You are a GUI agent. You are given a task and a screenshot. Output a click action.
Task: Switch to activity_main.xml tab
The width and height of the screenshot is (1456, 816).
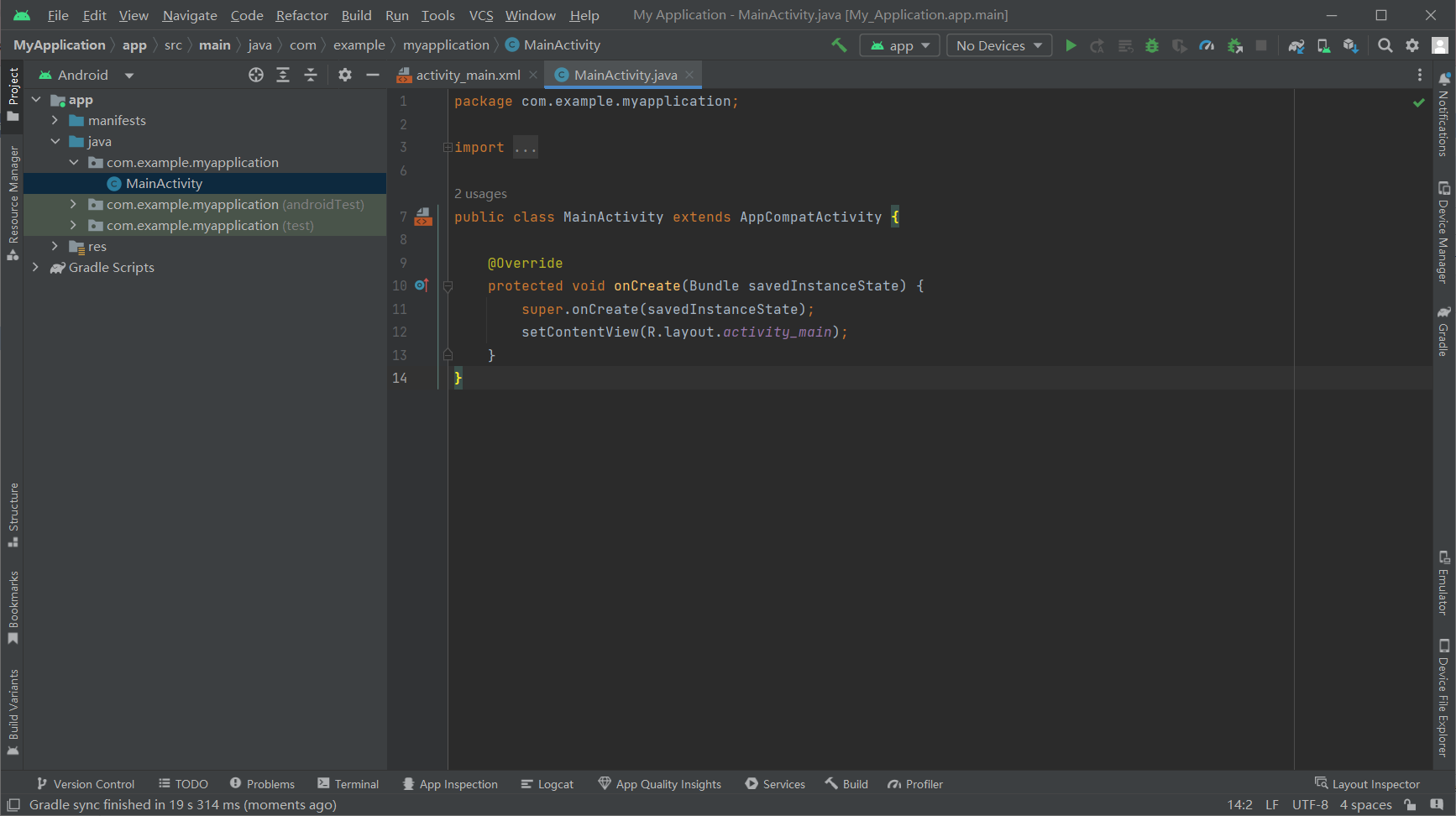pyautogui.click(x=468, y=75)
